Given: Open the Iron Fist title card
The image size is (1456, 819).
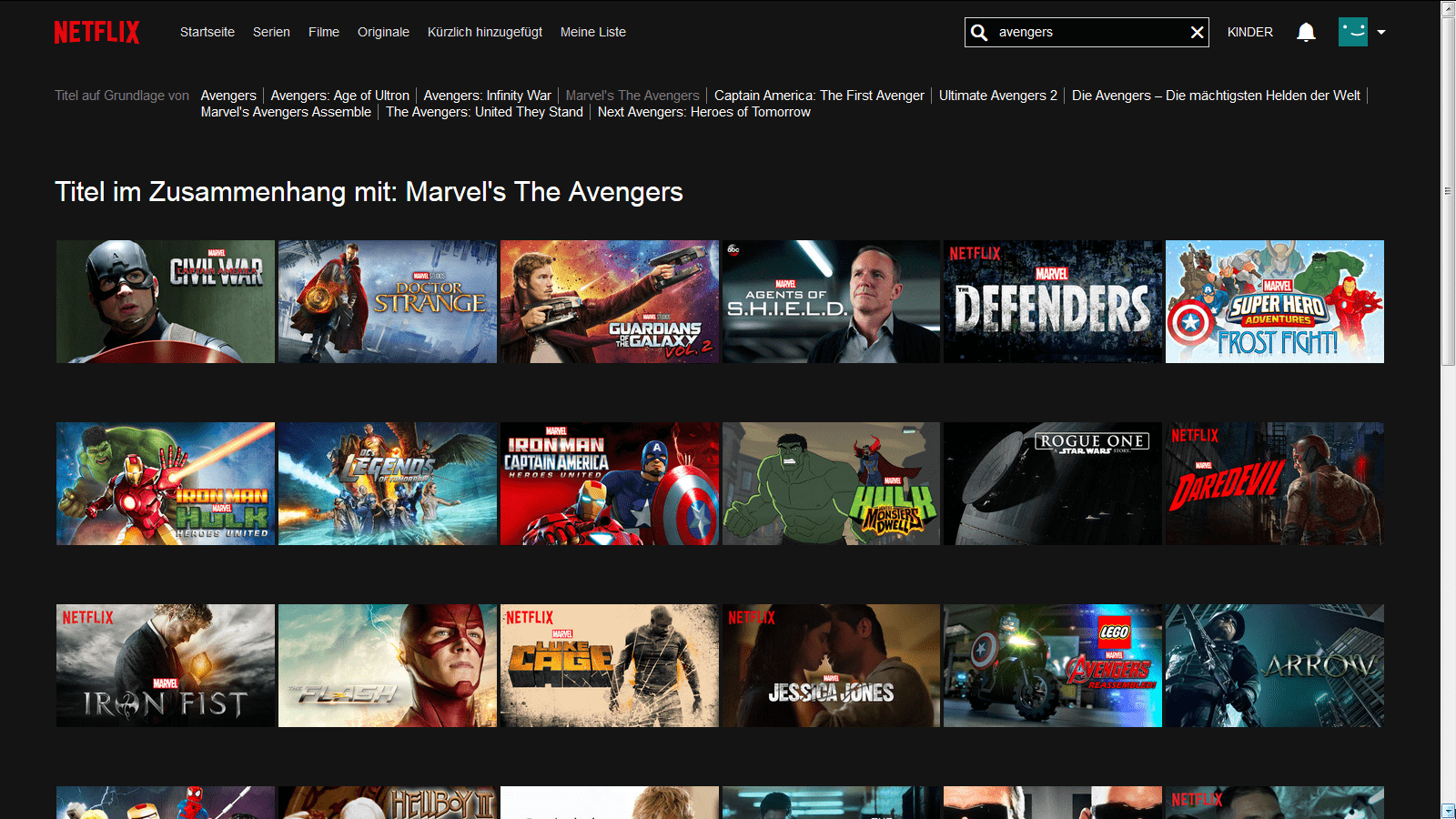Looking at the screenshot, I should coord(166,666).
